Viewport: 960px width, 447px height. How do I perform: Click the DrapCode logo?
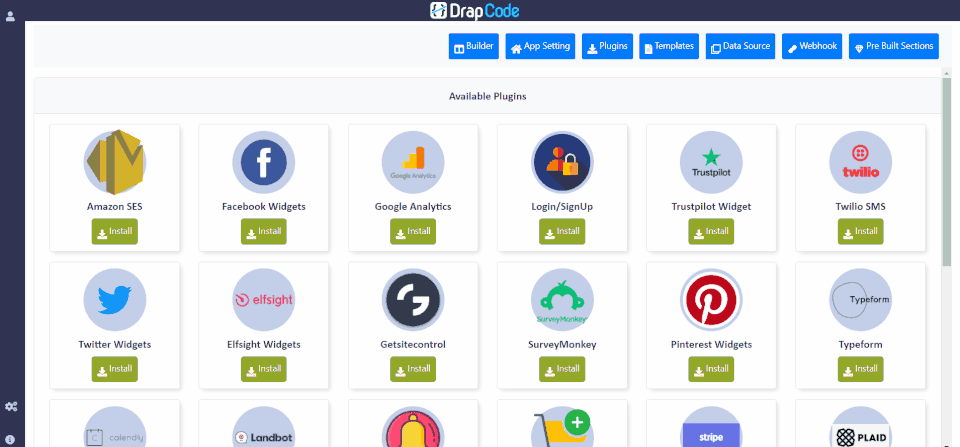(x=474, y=10)
